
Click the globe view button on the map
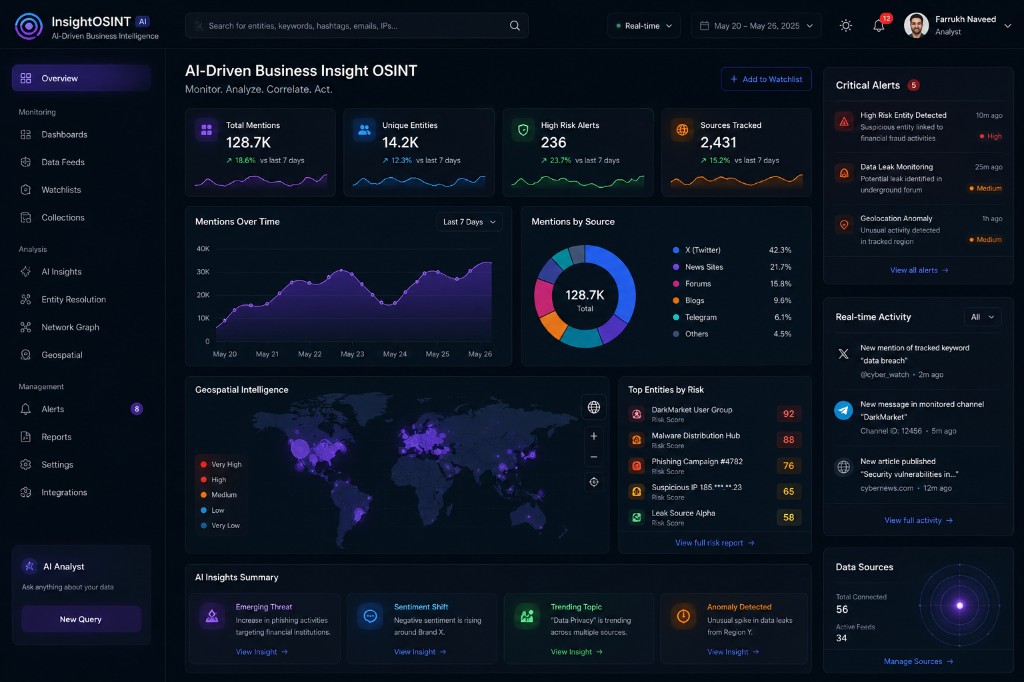click(594, 407)
